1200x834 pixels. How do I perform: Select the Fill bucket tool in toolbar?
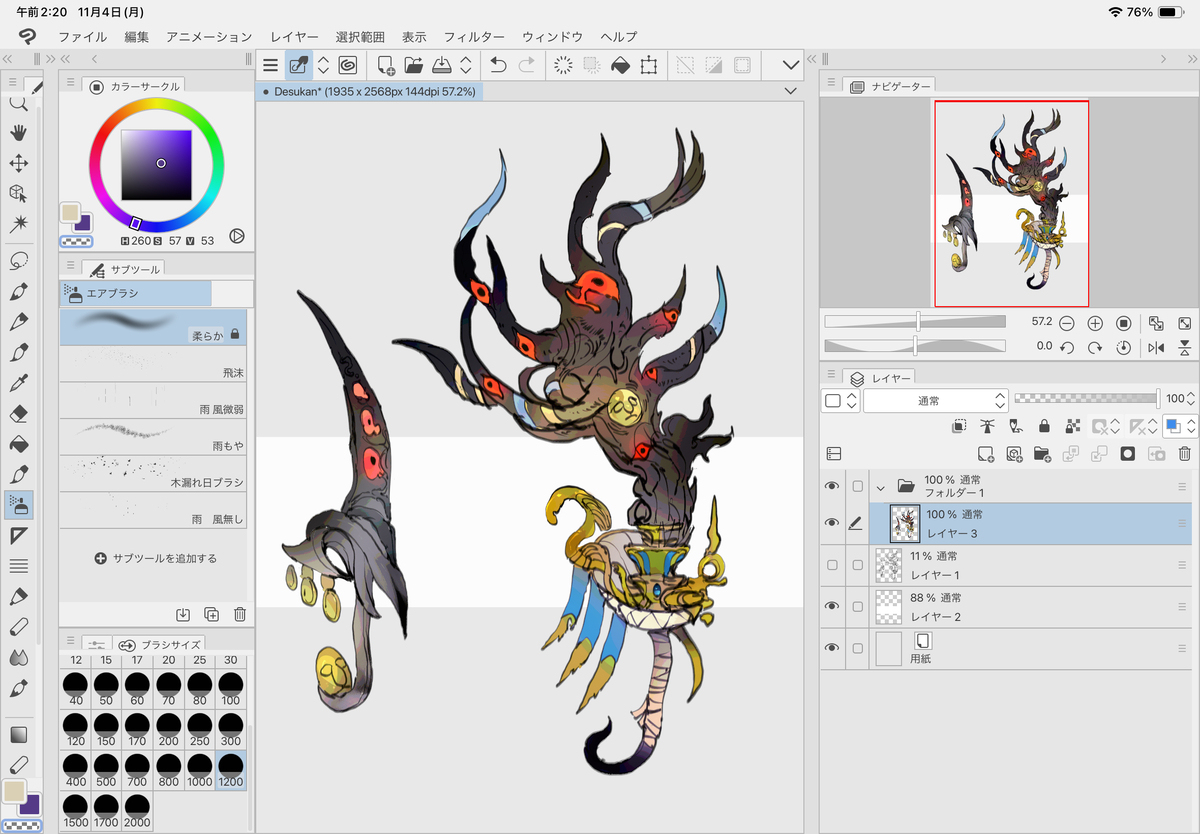point(18,444)
